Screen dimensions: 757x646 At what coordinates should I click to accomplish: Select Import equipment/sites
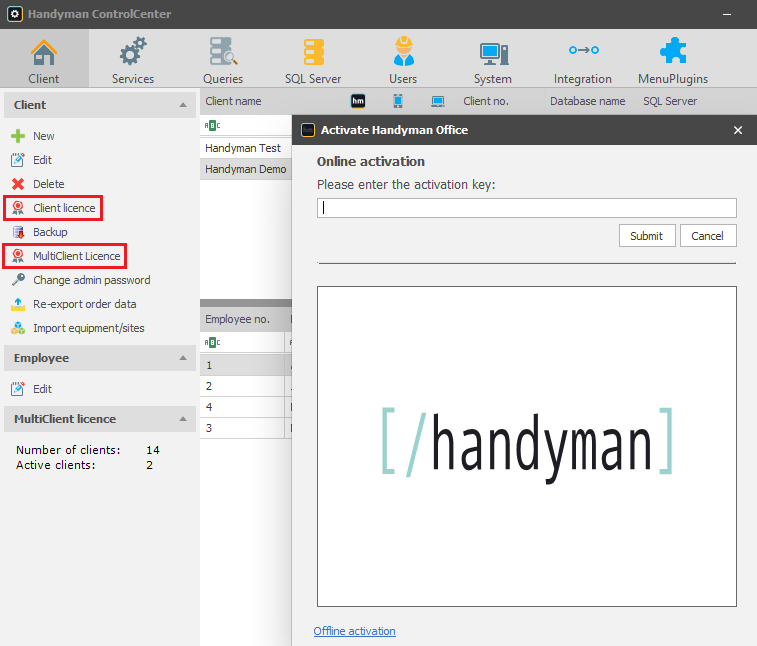tap(89, 328)
